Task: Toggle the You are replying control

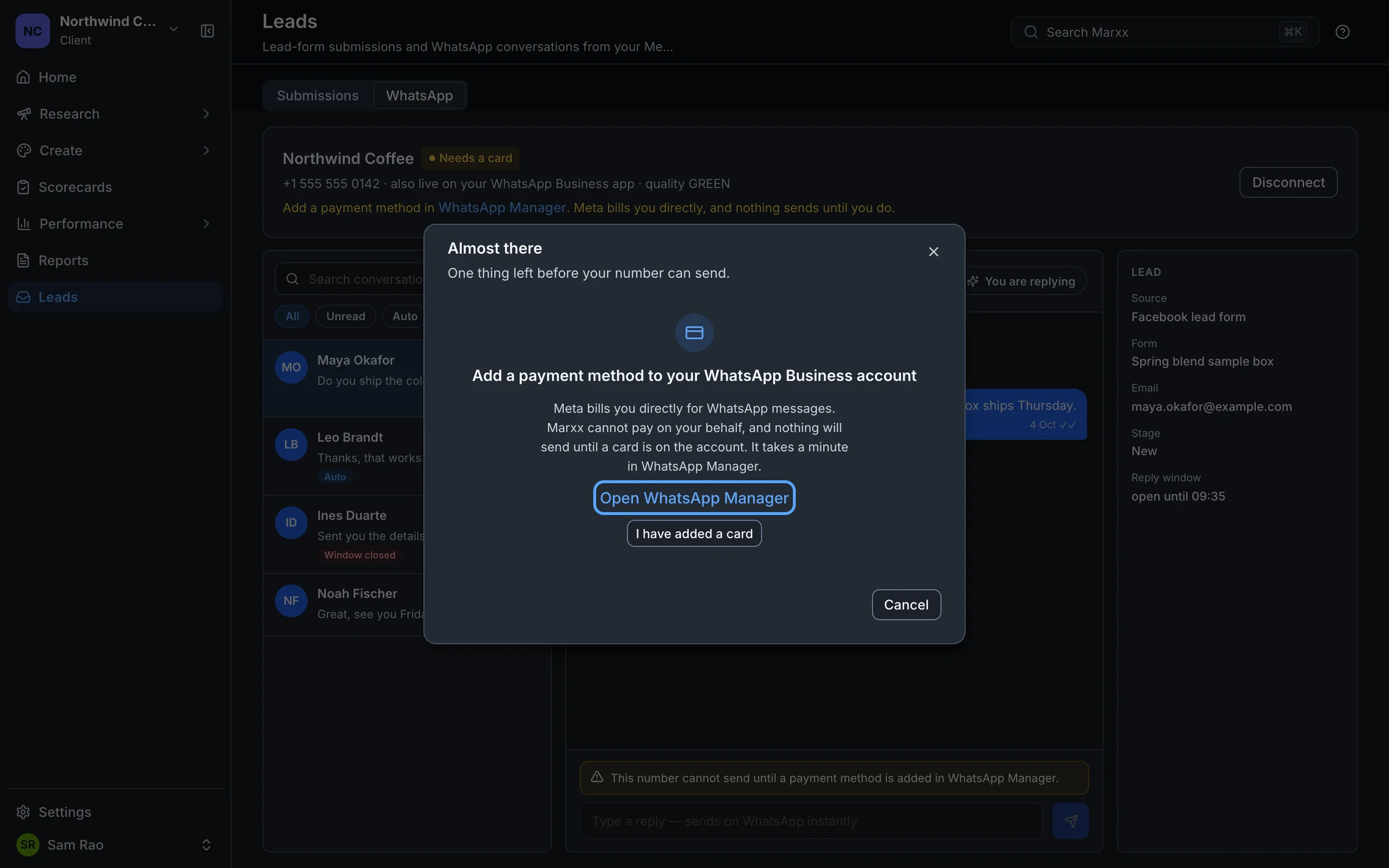Action: pyautogui.click(x=1024, y=281)
